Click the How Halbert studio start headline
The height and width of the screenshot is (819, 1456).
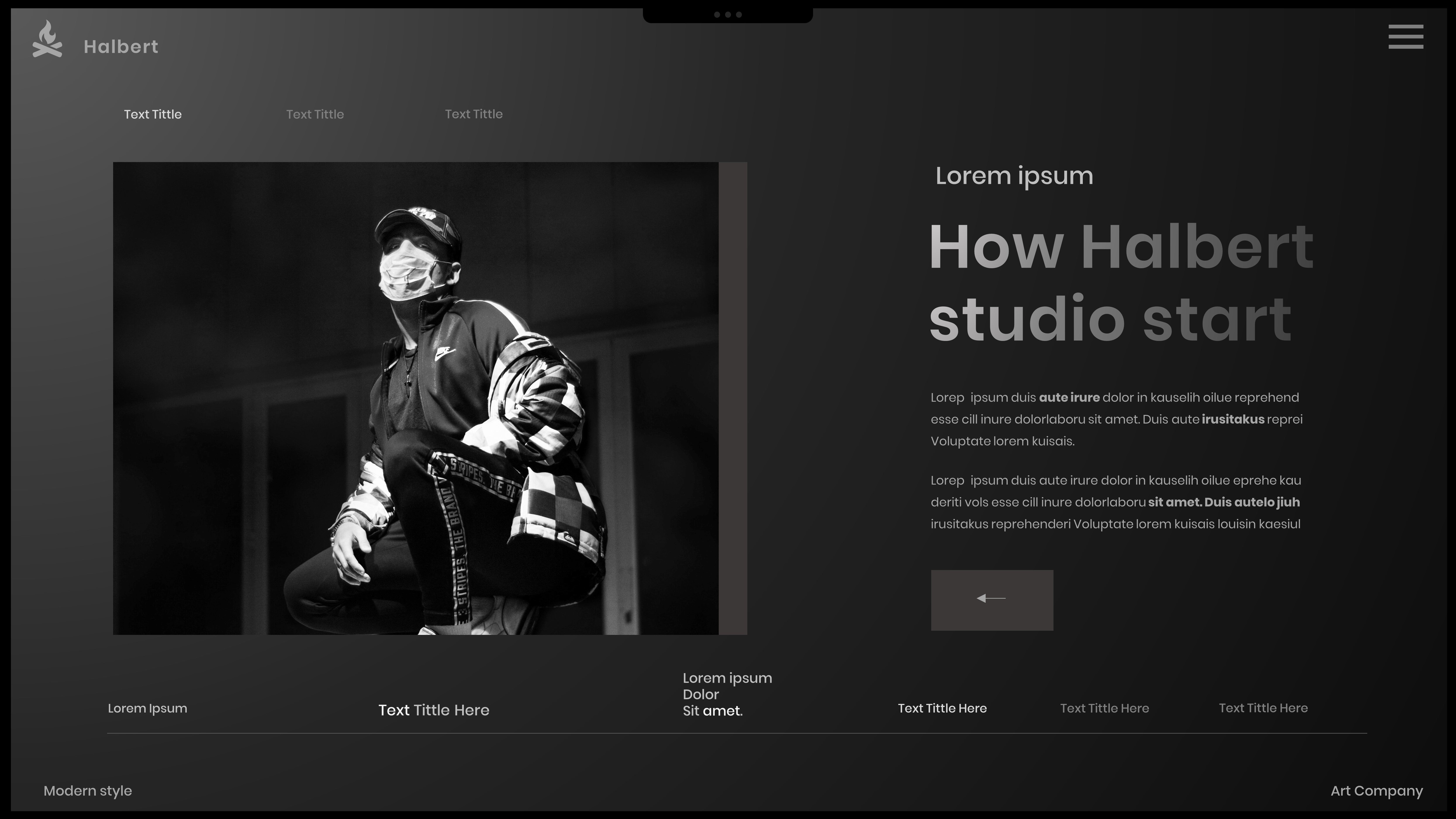click(x=1120, y=283)
